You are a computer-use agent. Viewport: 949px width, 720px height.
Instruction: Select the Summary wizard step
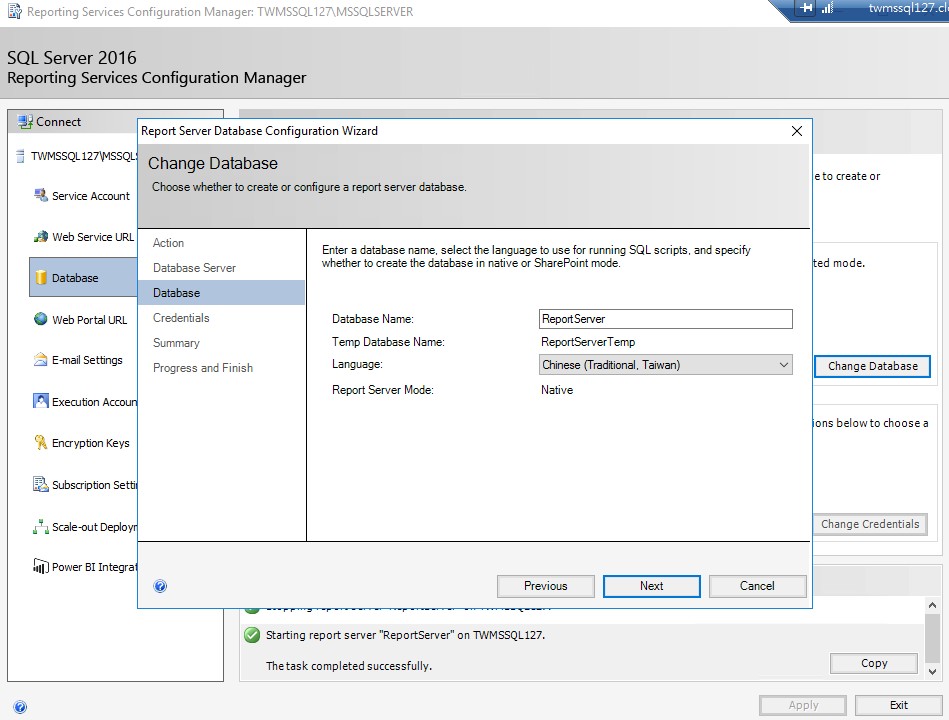[x=176, y=343]
